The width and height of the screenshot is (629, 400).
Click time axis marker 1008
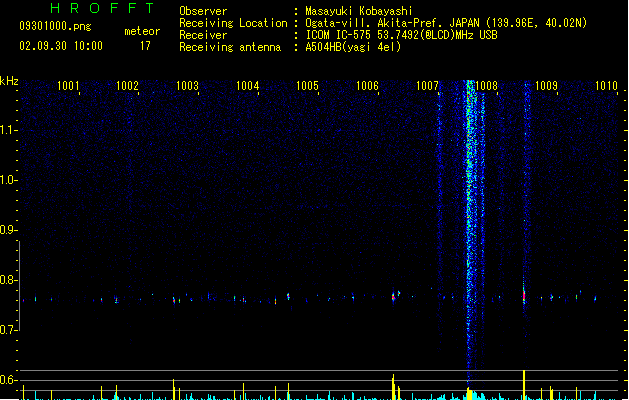coord(487,86)
